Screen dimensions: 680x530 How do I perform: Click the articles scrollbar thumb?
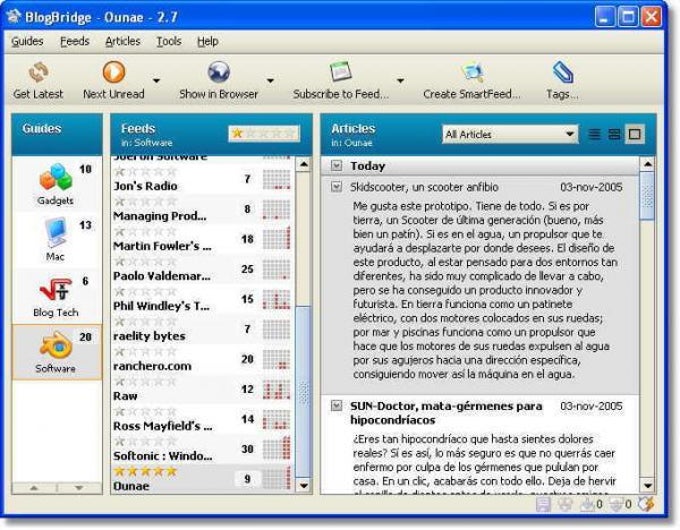tap(647, 196)
